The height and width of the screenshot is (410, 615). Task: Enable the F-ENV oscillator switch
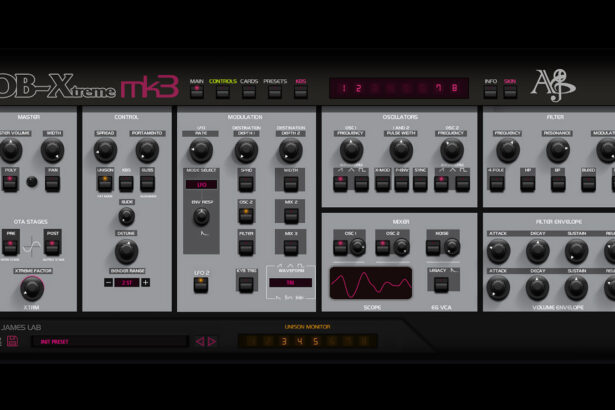(x=401, y=184)
